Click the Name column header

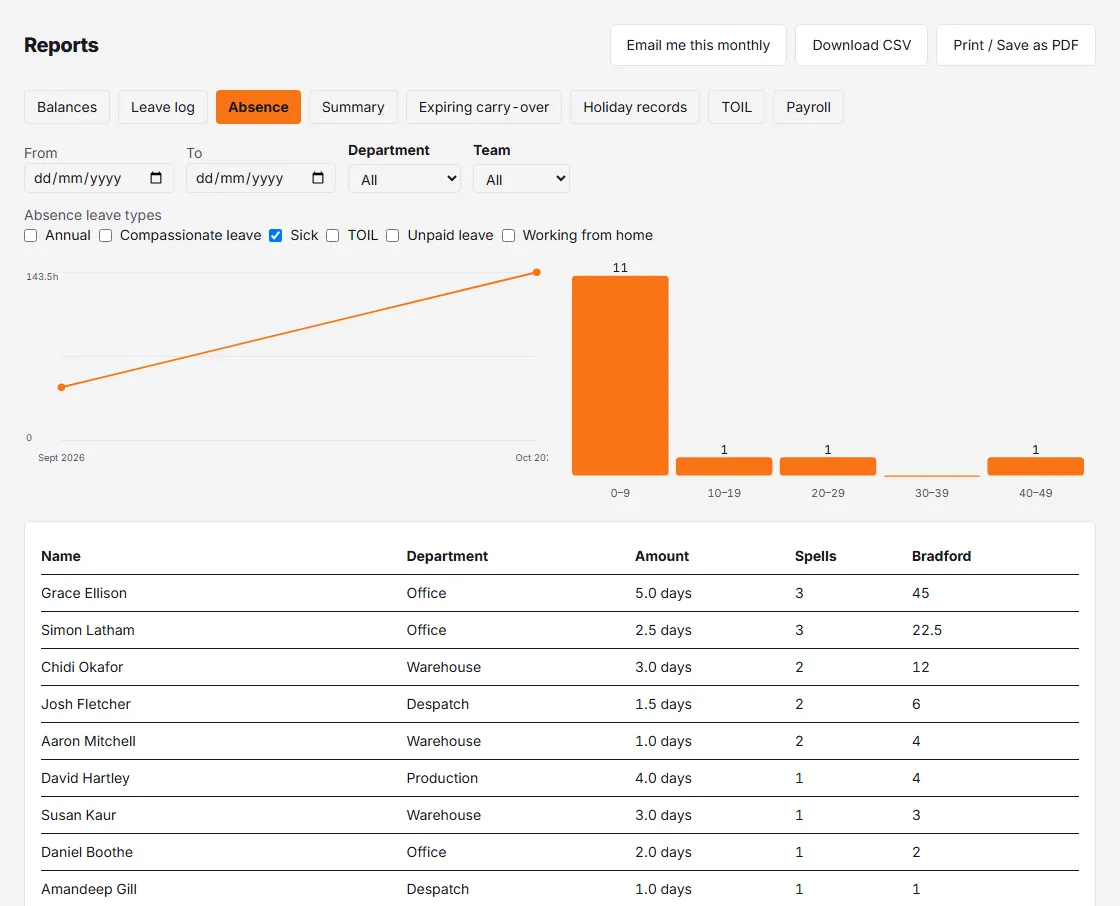(x=61, y=556)
